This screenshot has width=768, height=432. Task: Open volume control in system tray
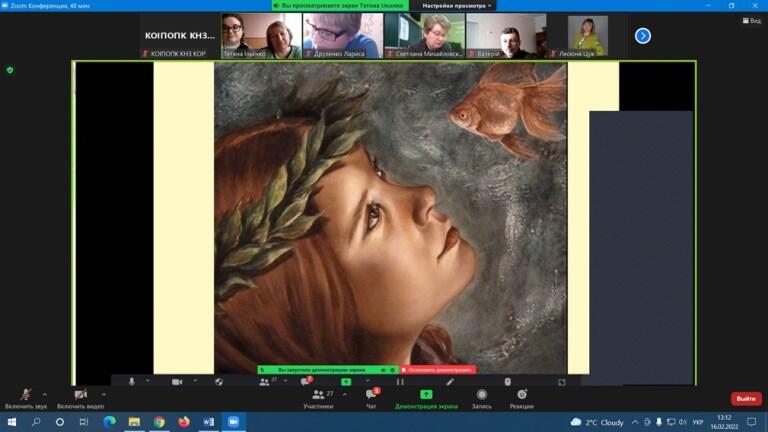(682, 422)
